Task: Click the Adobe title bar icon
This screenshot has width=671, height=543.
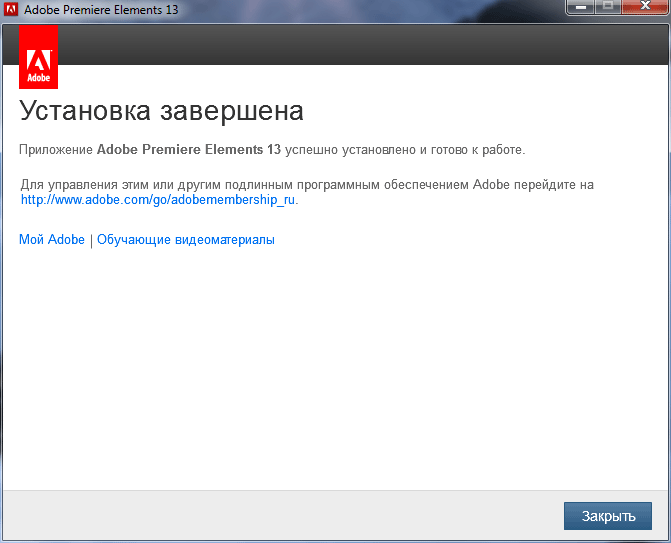Action: click(11, 9)
